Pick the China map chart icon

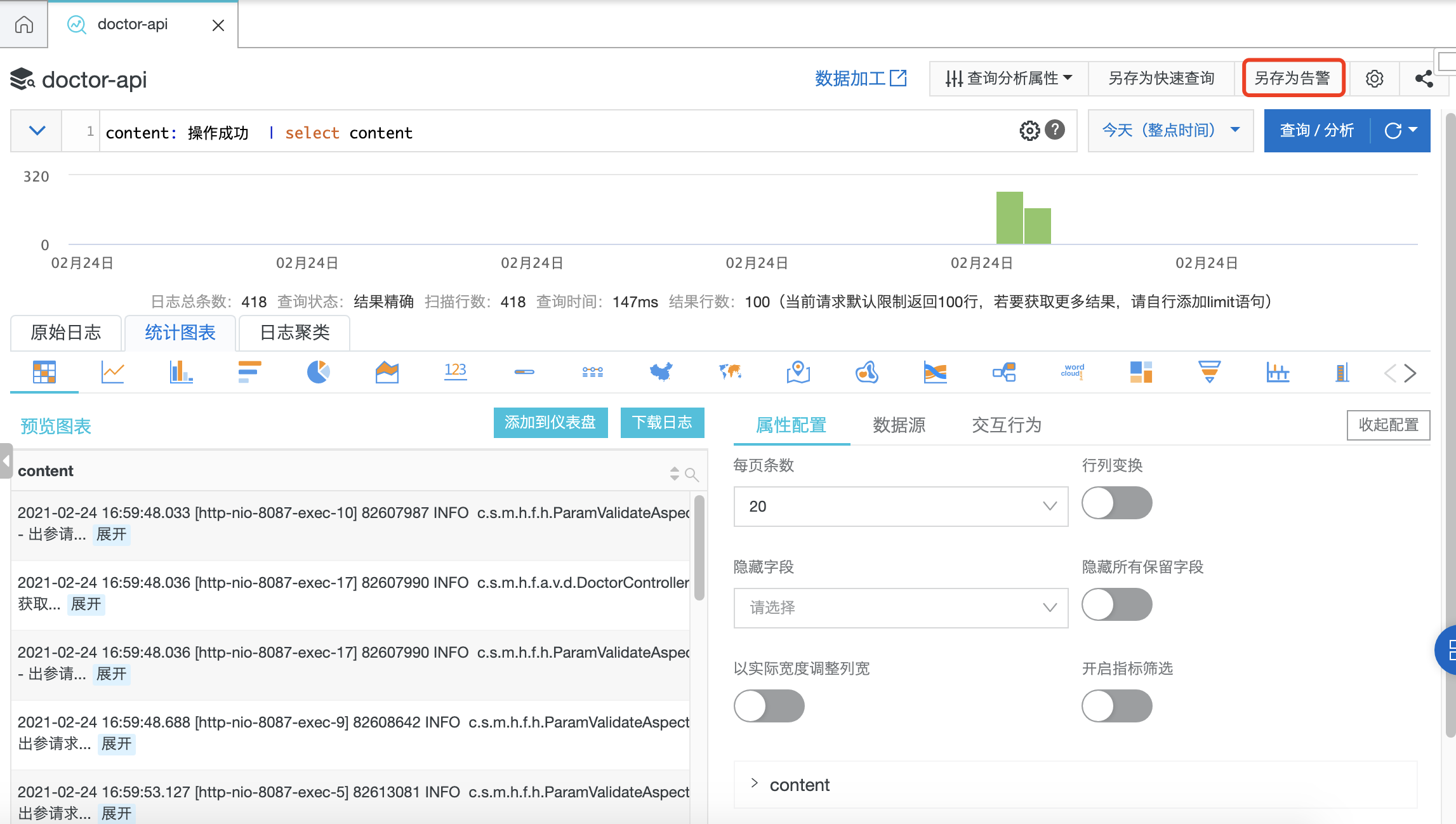click(661, 372)
